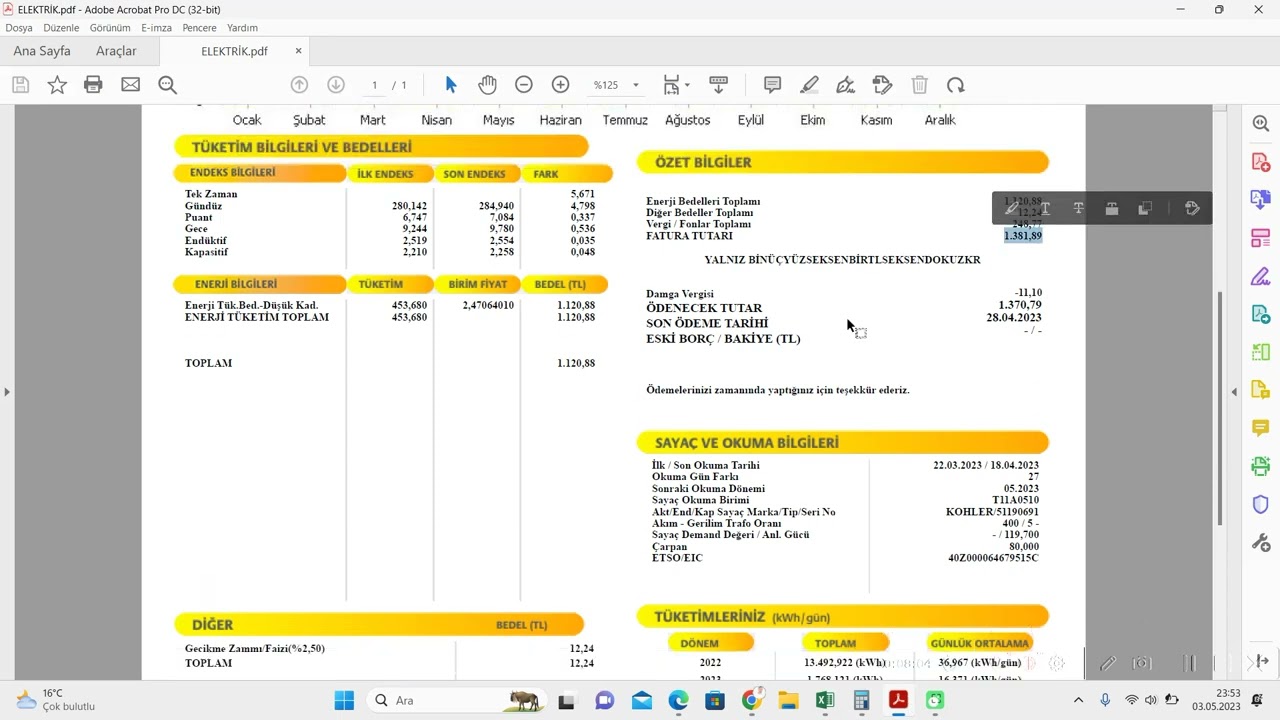
Task: Open the Fill & Sign tool in right panel
Action: pos(1261,276)
